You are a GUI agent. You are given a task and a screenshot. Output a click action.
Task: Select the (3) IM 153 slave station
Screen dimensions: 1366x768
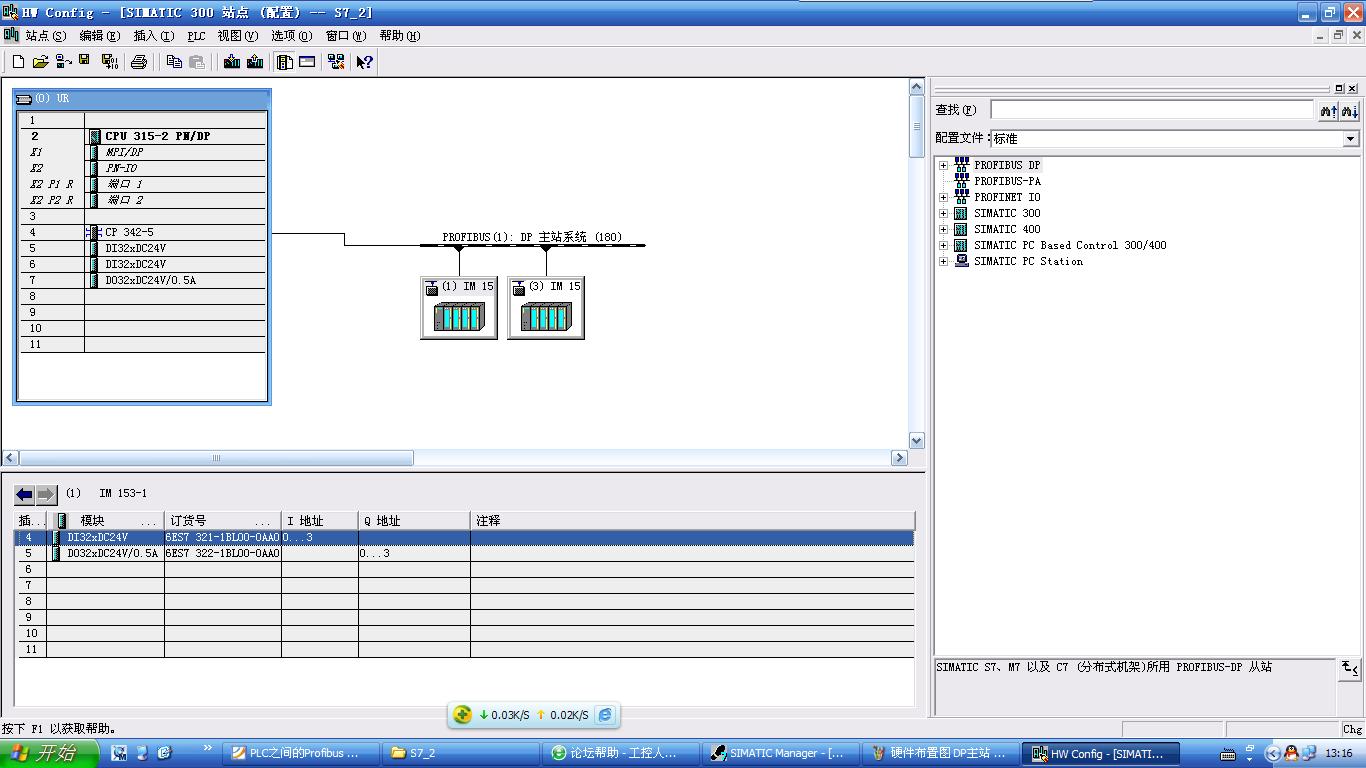coord(546,308)
